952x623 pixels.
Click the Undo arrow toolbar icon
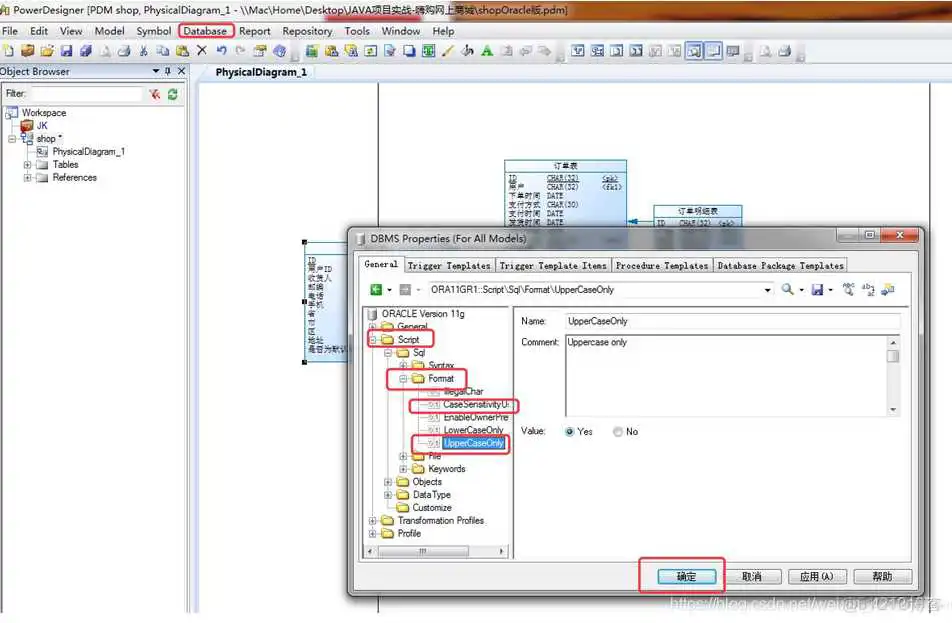pyautogui.click(x=222, y=50)
